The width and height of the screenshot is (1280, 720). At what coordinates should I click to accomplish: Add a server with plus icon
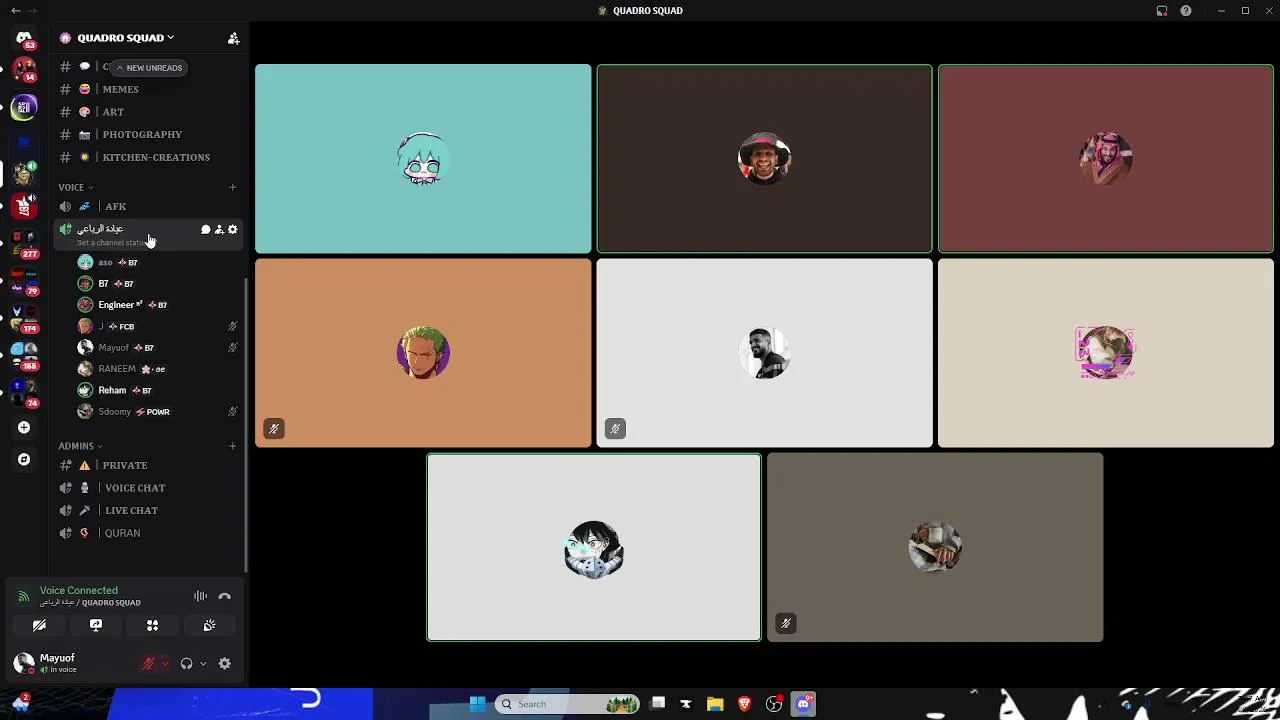[24, 428]
